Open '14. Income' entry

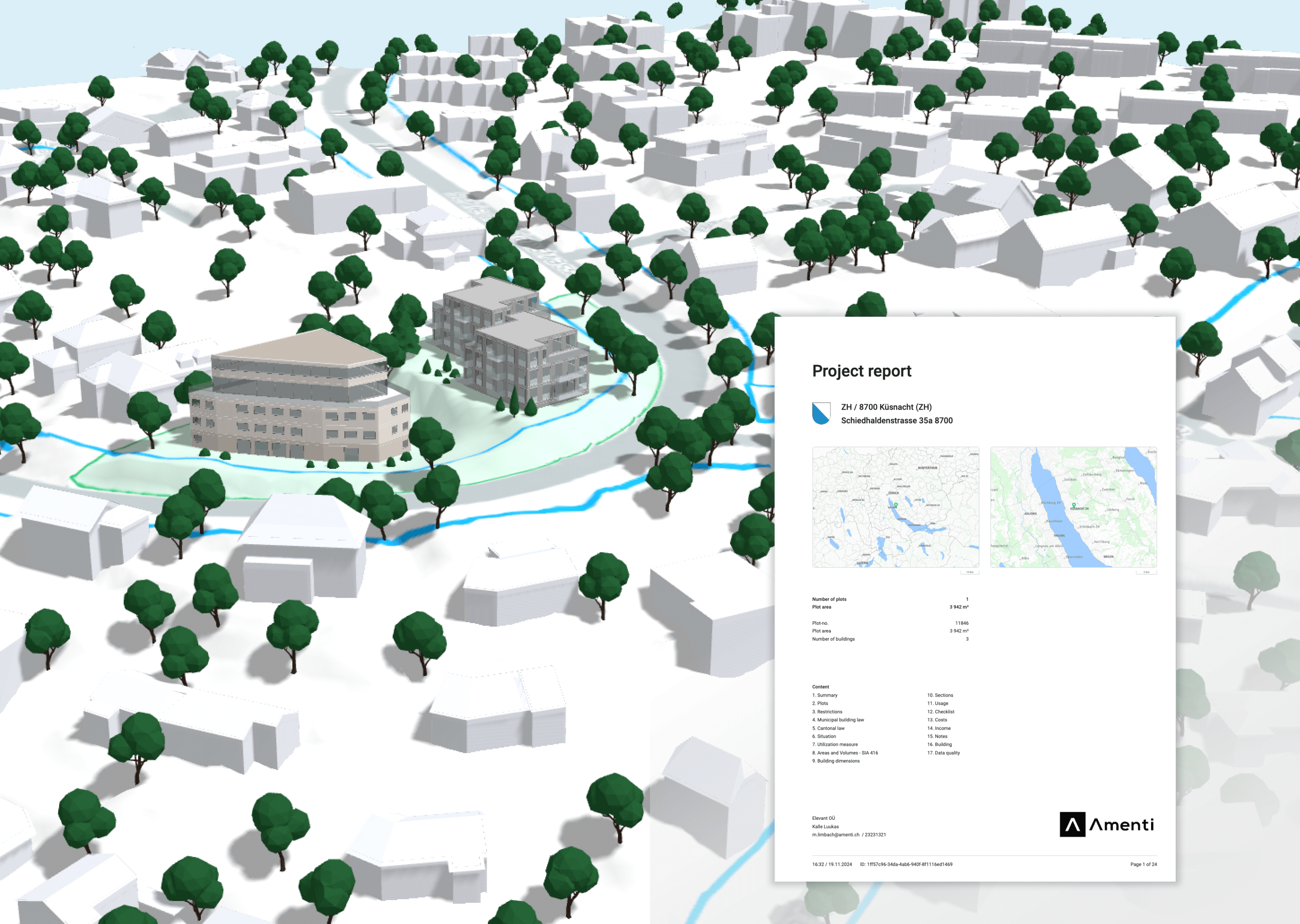(939, 728)
